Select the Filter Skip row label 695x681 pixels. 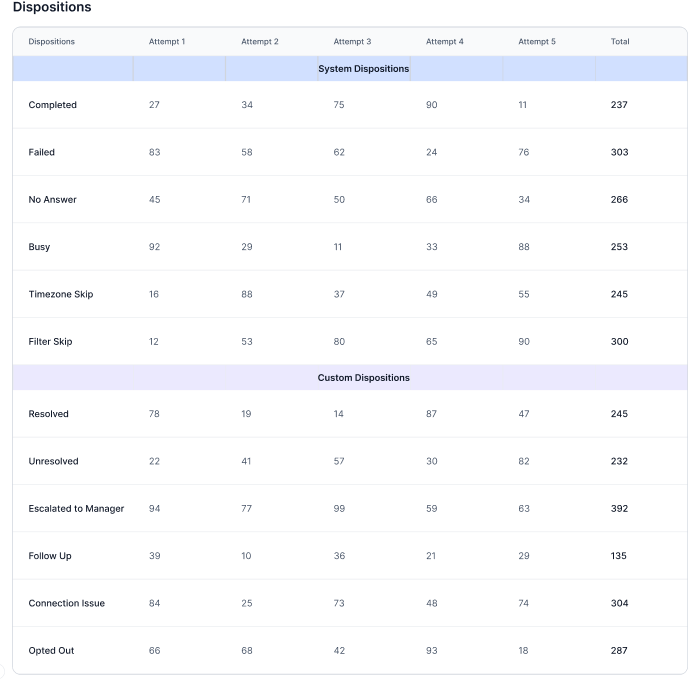pyautogui.click(x=50, y=342)
